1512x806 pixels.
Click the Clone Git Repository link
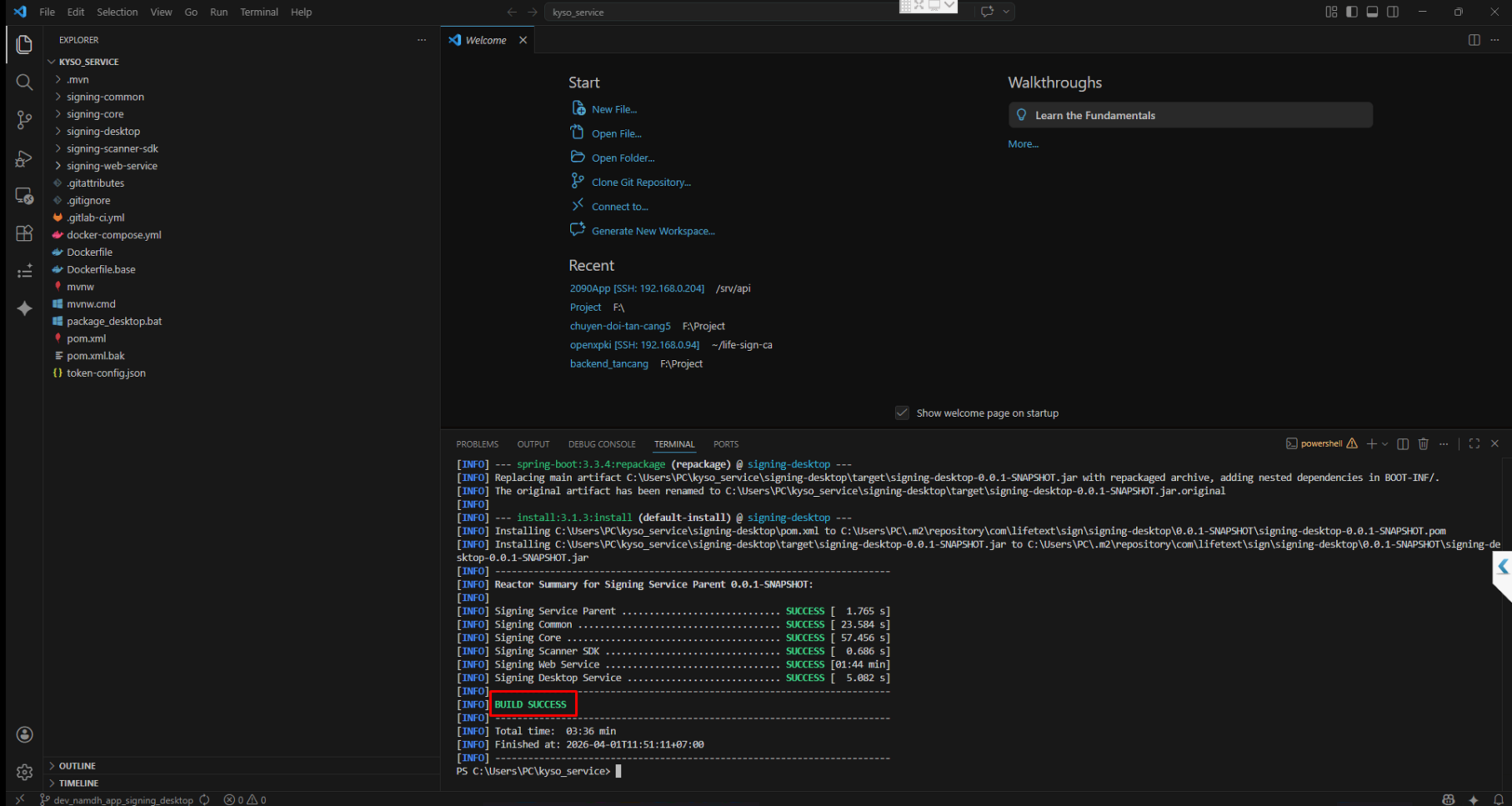click(641, 183)
